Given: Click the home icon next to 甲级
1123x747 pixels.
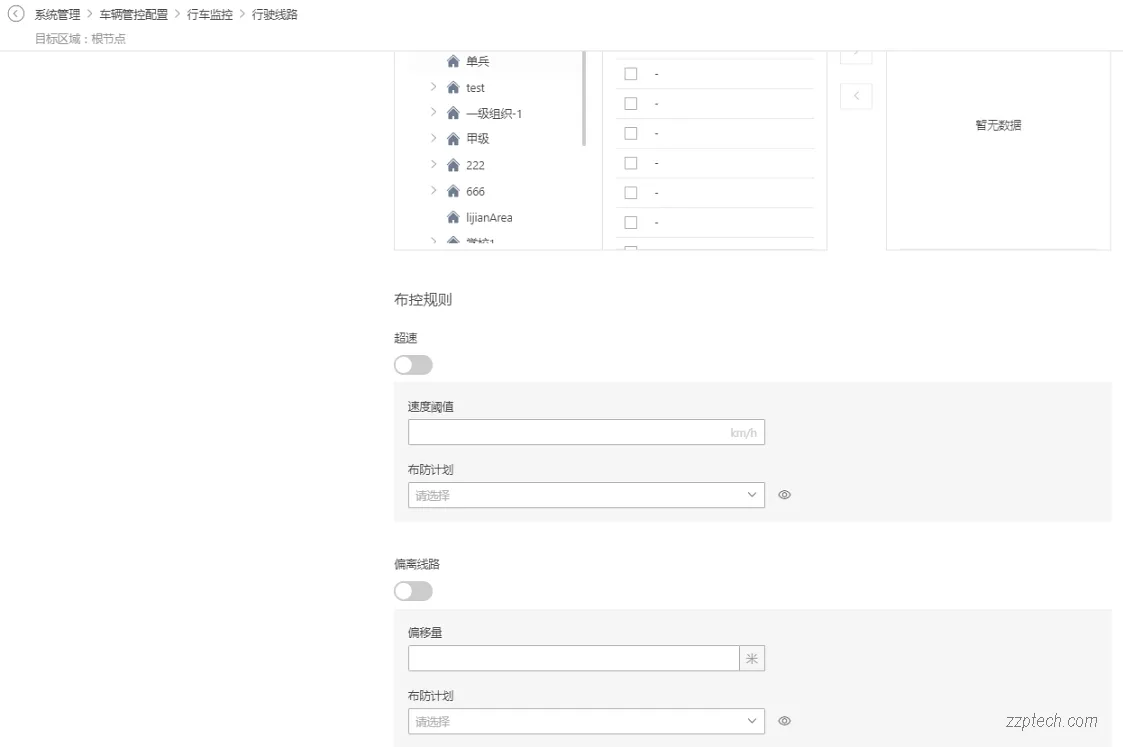Looking at the screenshot, I should tap(453, 139).
